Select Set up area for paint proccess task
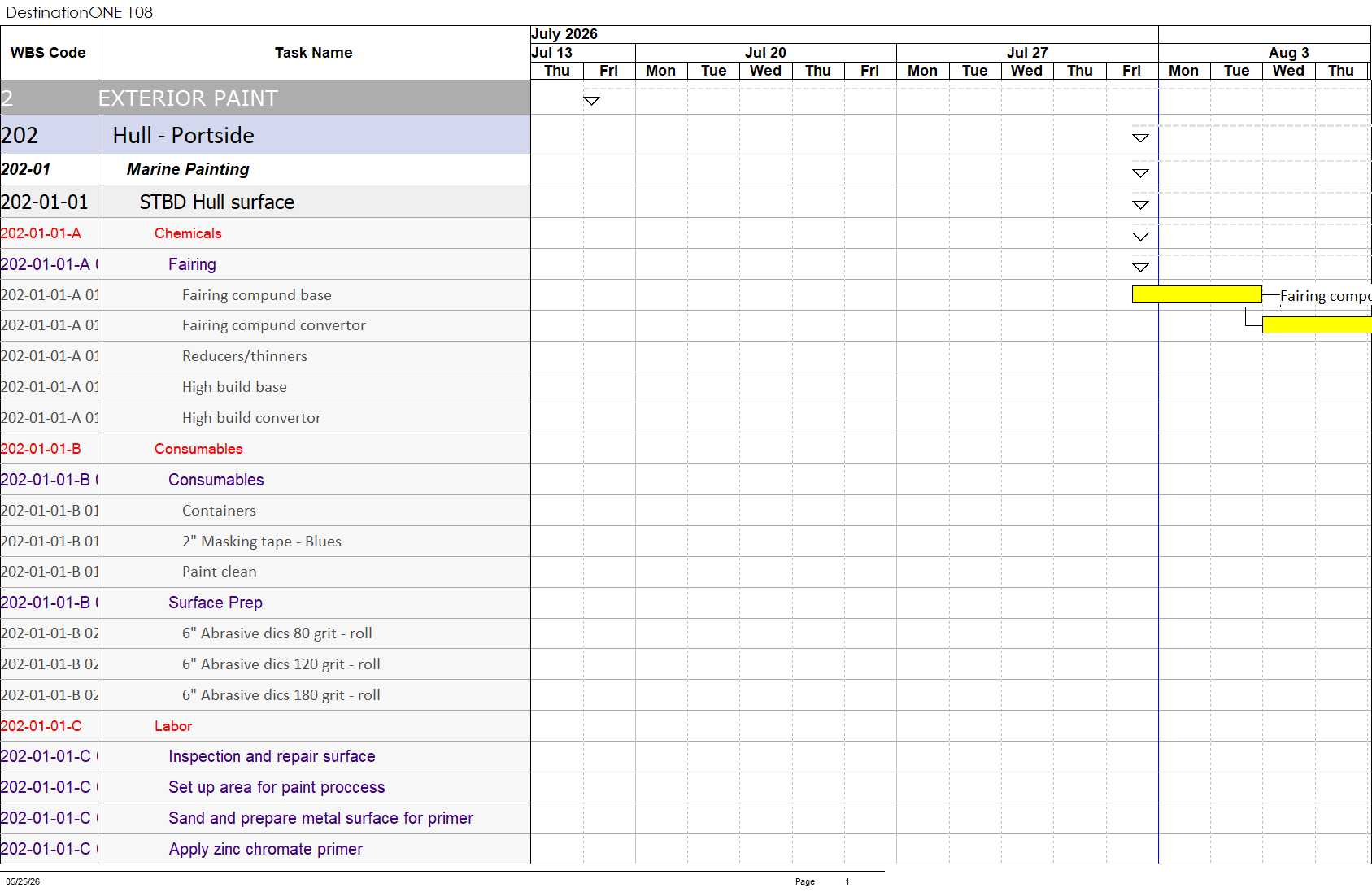Image resolution: width=1372 pixels, height=892 pixels. 277,787
